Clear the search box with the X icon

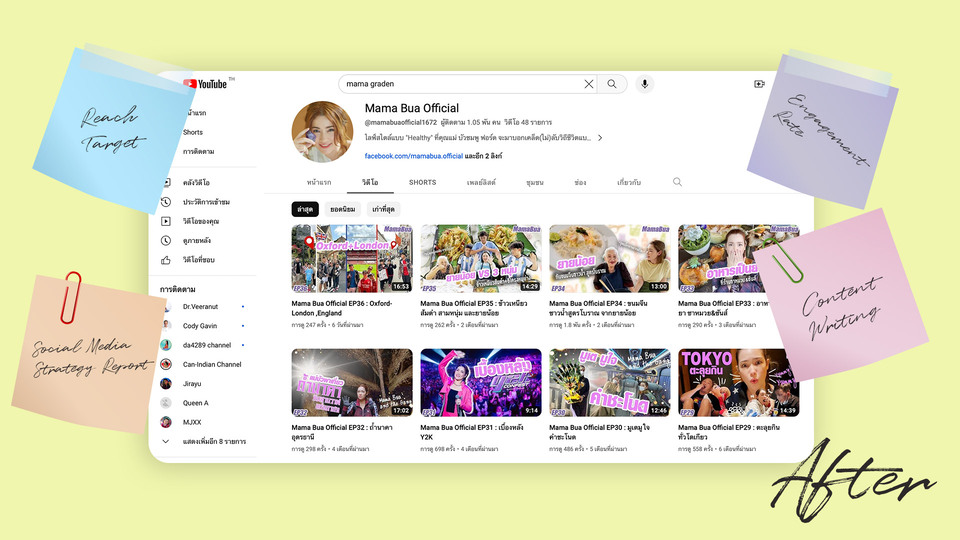coord(589,84)
